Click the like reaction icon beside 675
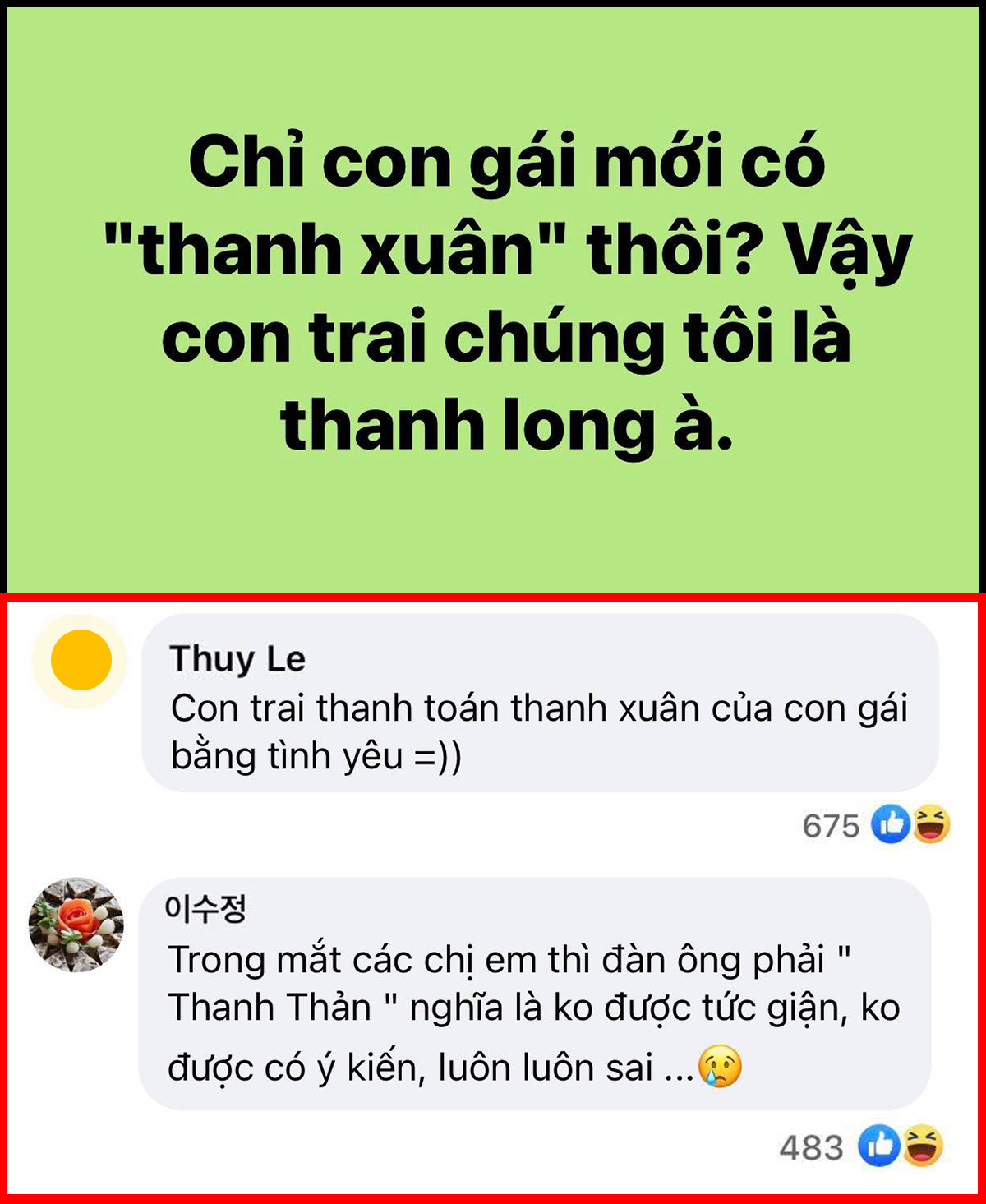This screenshot has width=986, height=1204. 891,823
